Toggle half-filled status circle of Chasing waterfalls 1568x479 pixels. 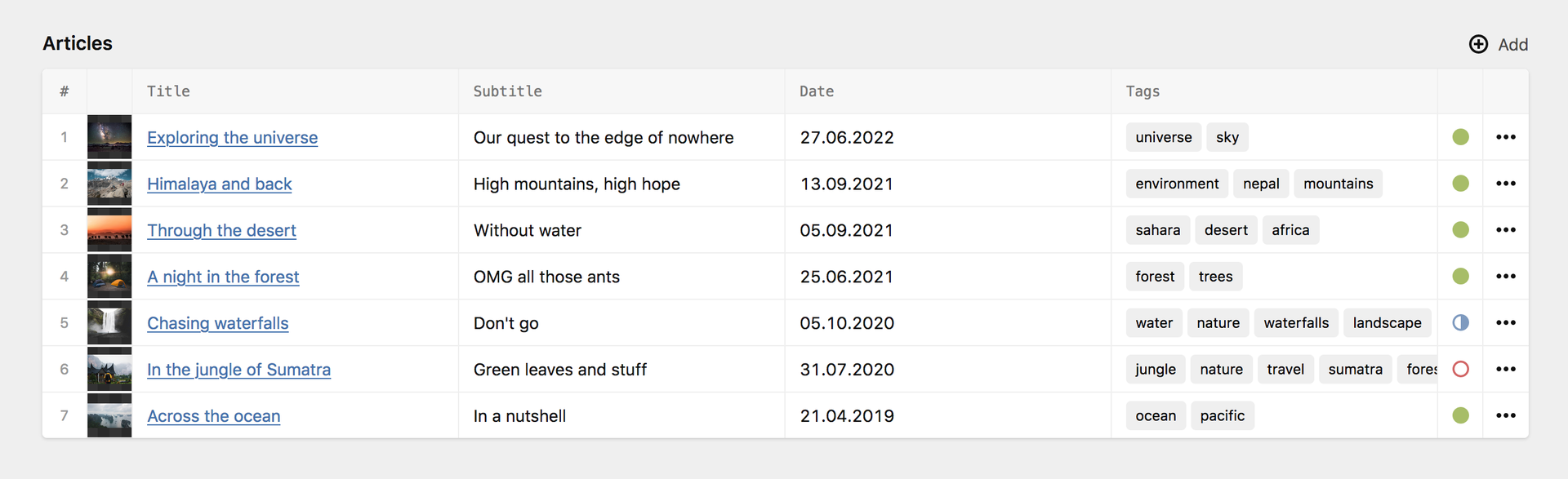[x=1461, y=323]
